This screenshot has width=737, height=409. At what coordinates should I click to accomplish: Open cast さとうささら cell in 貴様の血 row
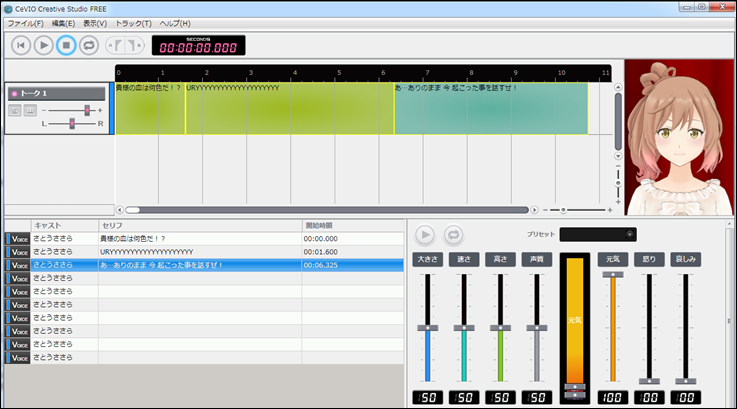pos(65,239)
